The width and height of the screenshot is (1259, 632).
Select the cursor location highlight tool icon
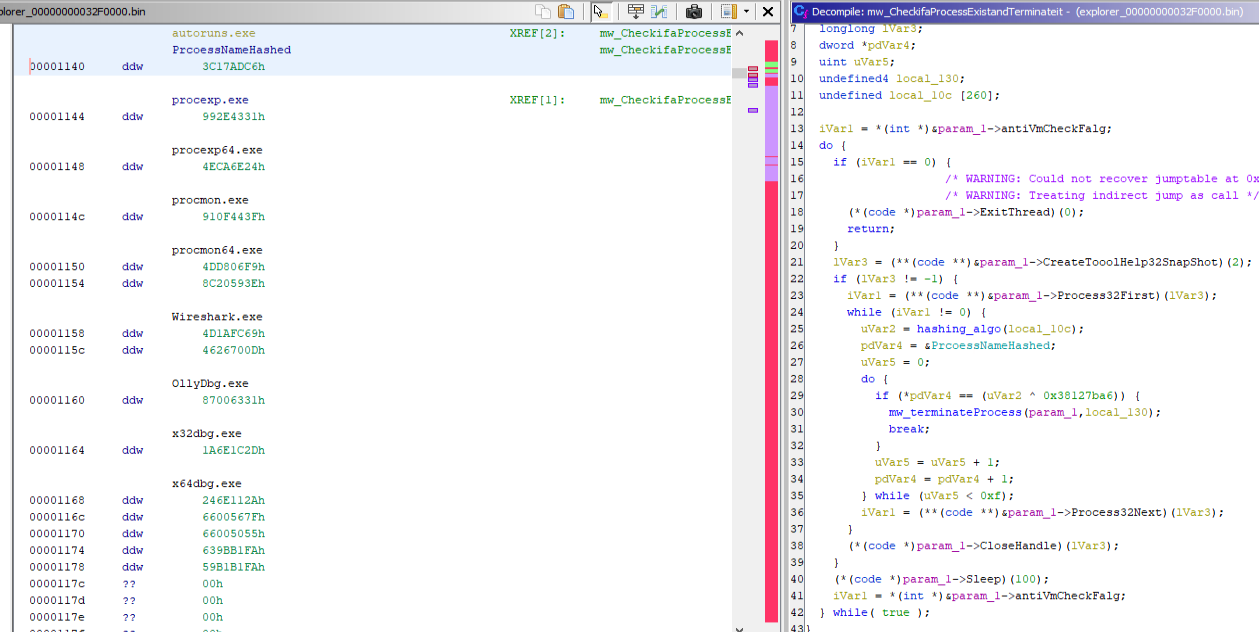(601, 10)
